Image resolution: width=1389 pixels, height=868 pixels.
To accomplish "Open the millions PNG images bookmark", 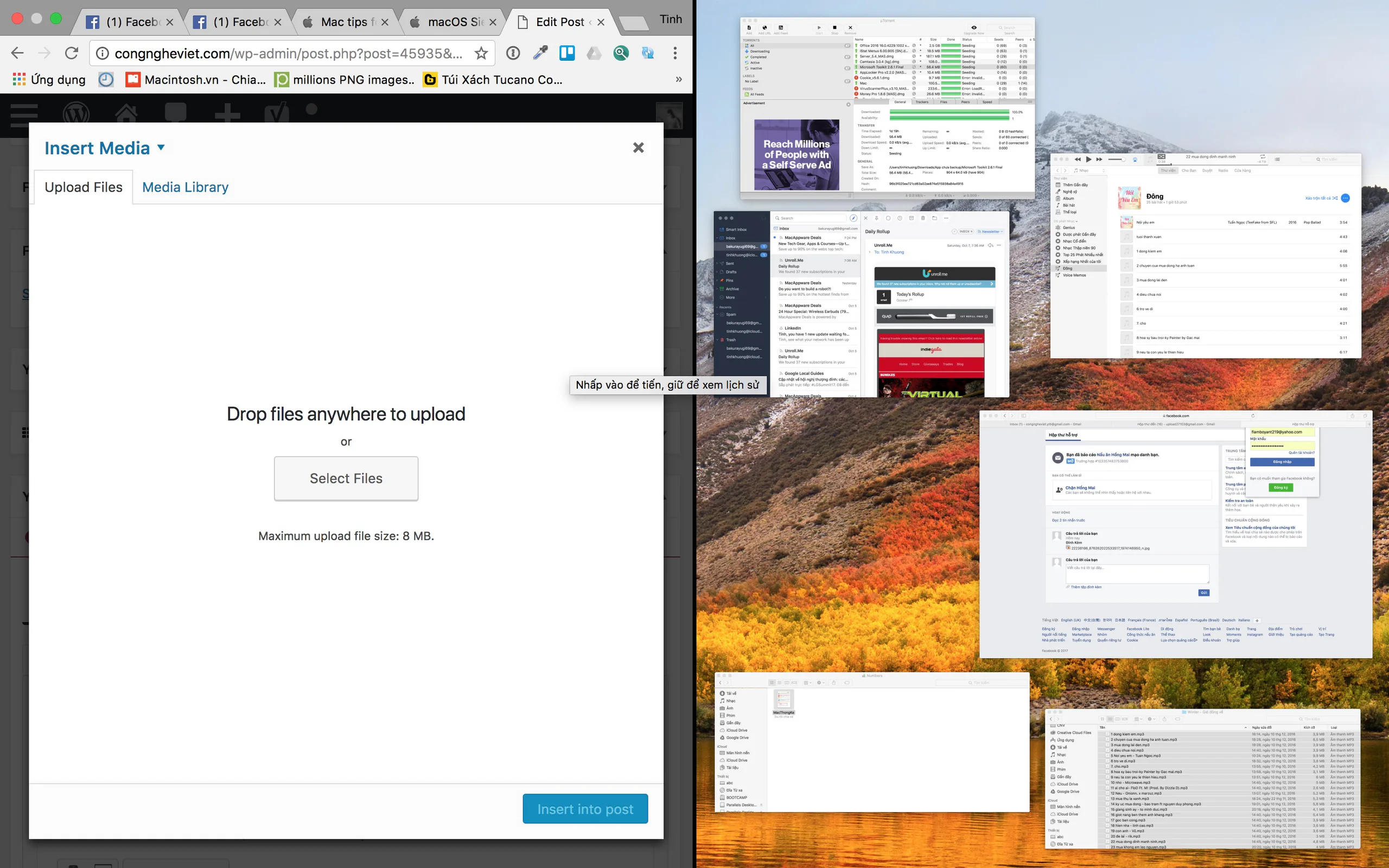I will click(x=345, y=80).
